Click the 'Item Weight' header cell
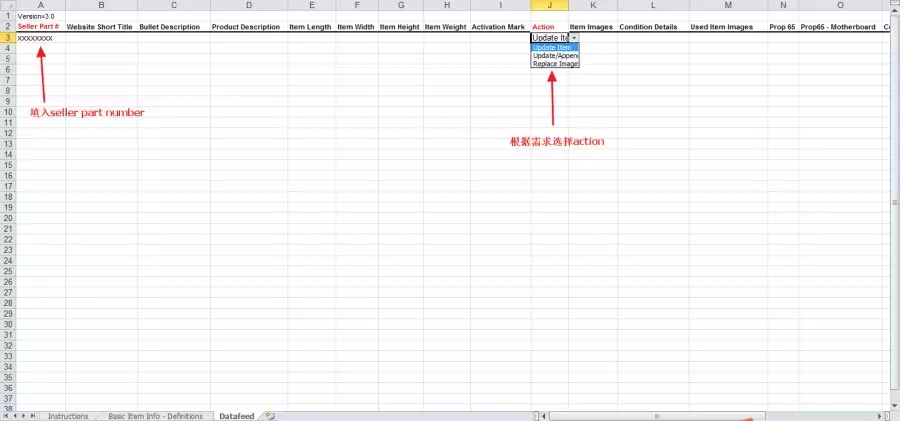The image size is (900, 421). pos(447,27)
